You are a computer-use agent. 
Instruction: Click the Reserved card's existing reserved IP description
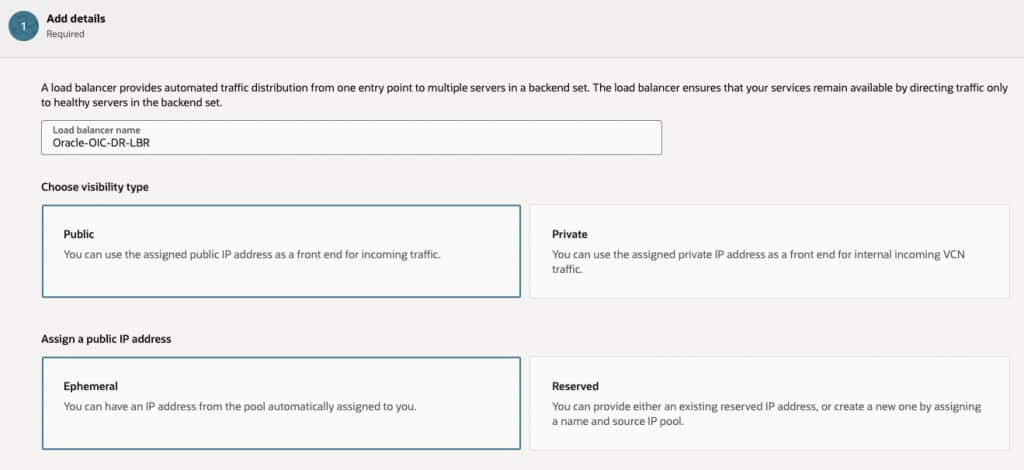[x=766, y=414]
